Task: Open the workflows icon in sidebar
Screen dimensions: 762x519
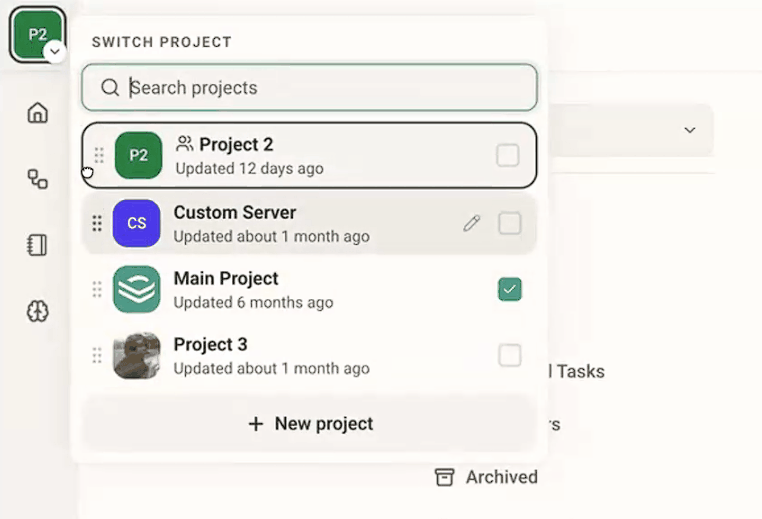Action: [37, 179]
